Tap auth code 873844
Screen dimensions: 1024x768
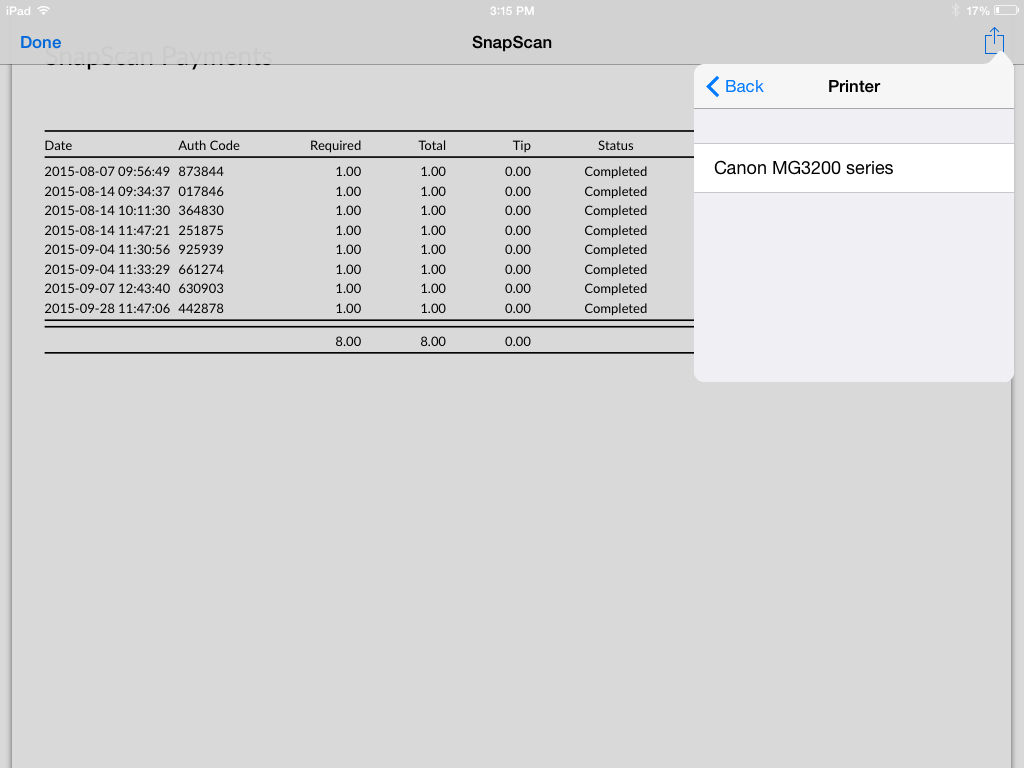click(x=201, y=172)
